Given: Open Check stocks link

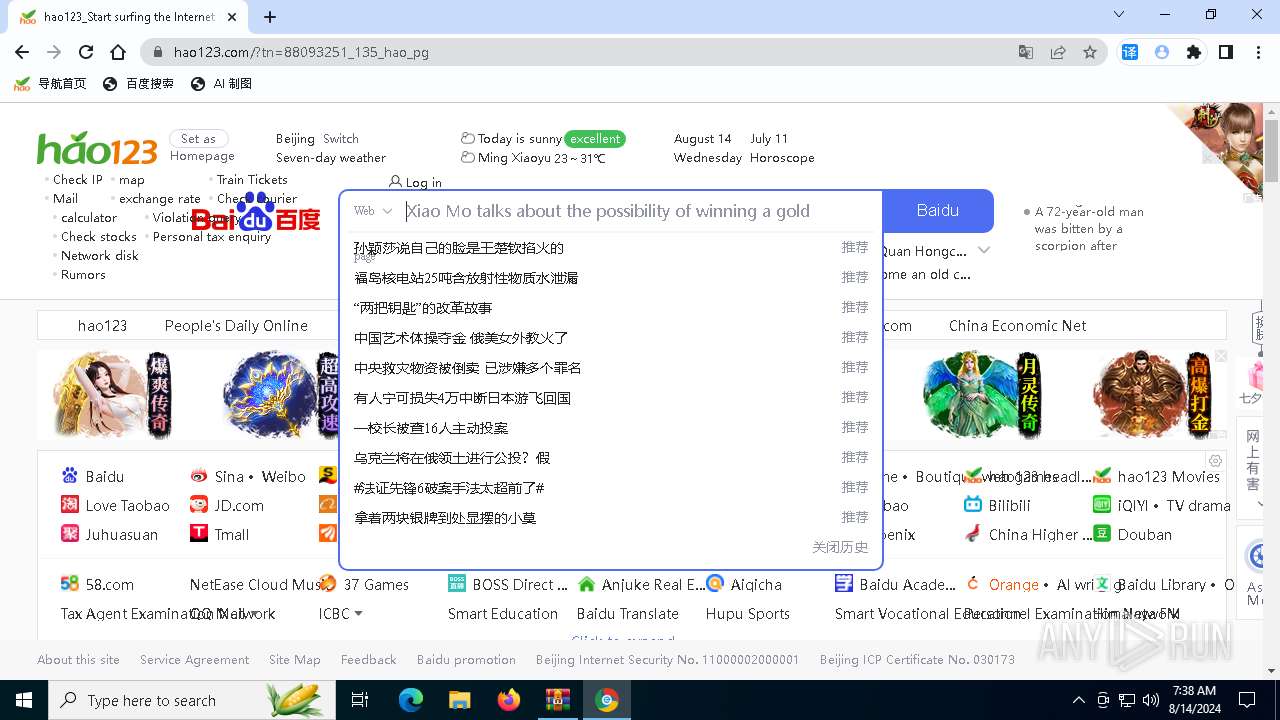Looking at the screenshot, I should click(98, 237).
